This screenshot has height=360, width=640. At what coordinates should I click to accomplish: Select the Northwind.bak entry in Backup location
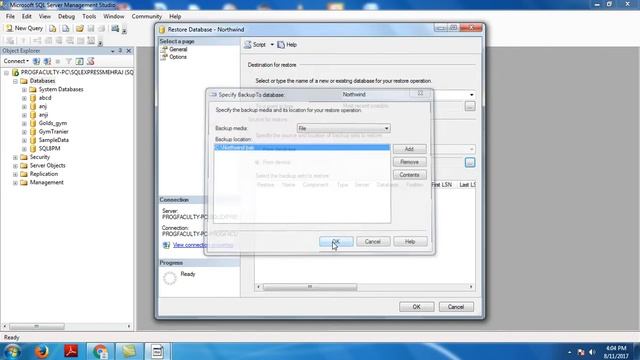point(302,147)
